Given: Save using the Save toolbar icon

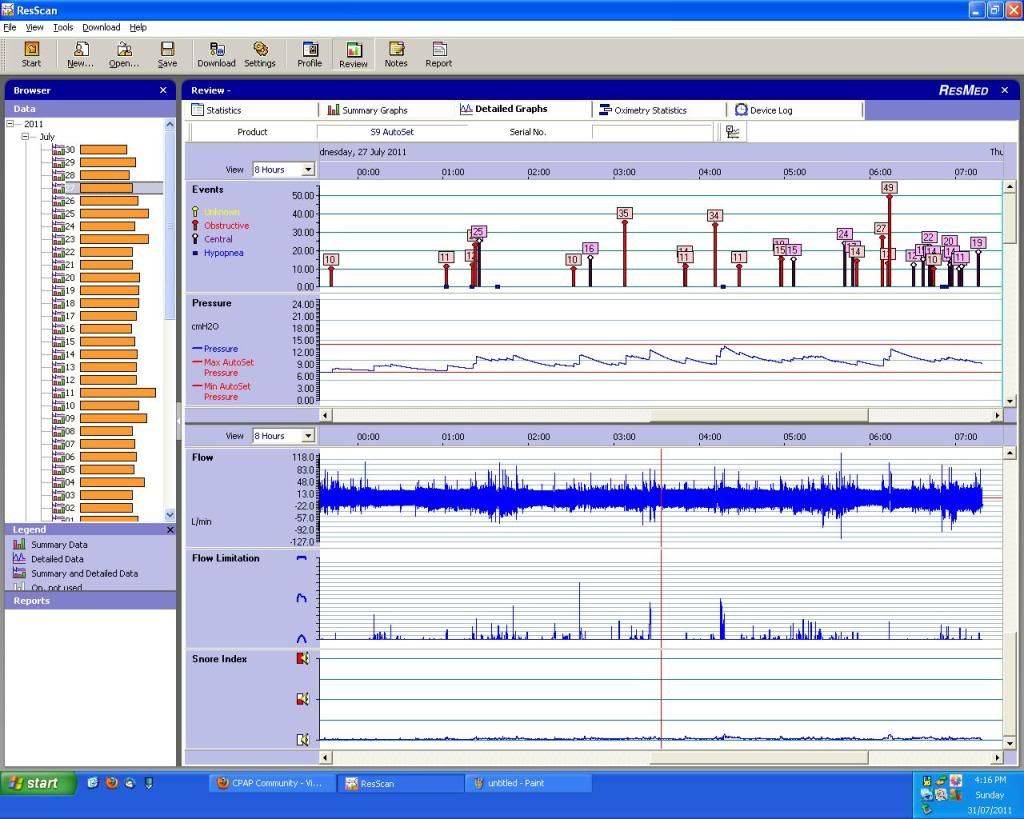Looking at the screenshot, I should point(167,54).
